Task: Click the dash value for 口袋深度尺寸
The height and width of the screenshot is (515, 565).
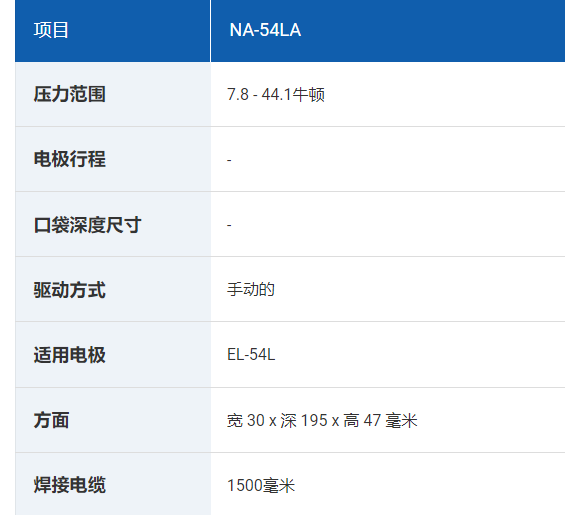Action: point(229,225)
